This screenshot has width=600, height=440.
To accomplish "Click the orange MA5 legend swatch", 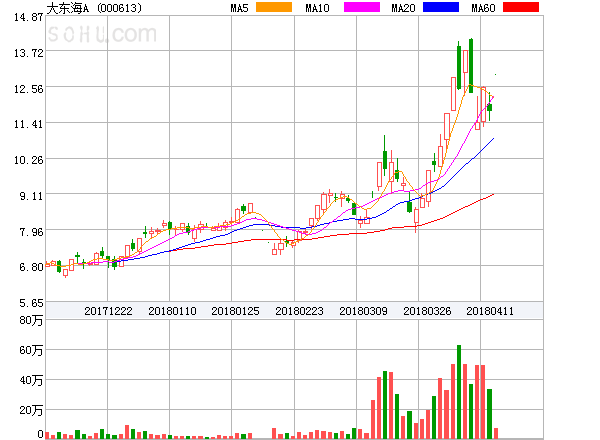I will pyautogui.click(x=274, y=7).
